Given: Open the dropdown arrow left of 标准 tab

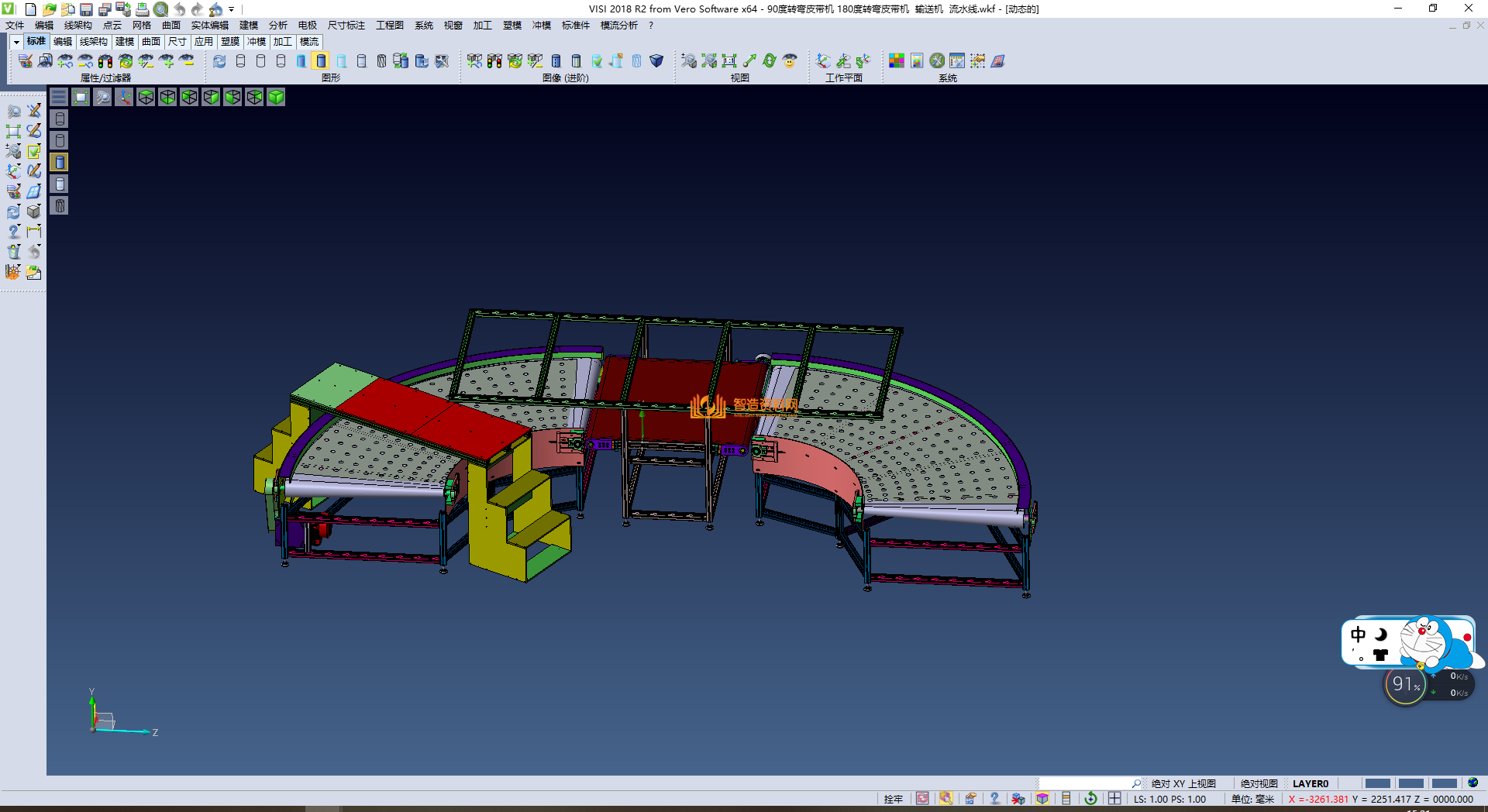Looking at the screenshot, I should tap(16, 42).
